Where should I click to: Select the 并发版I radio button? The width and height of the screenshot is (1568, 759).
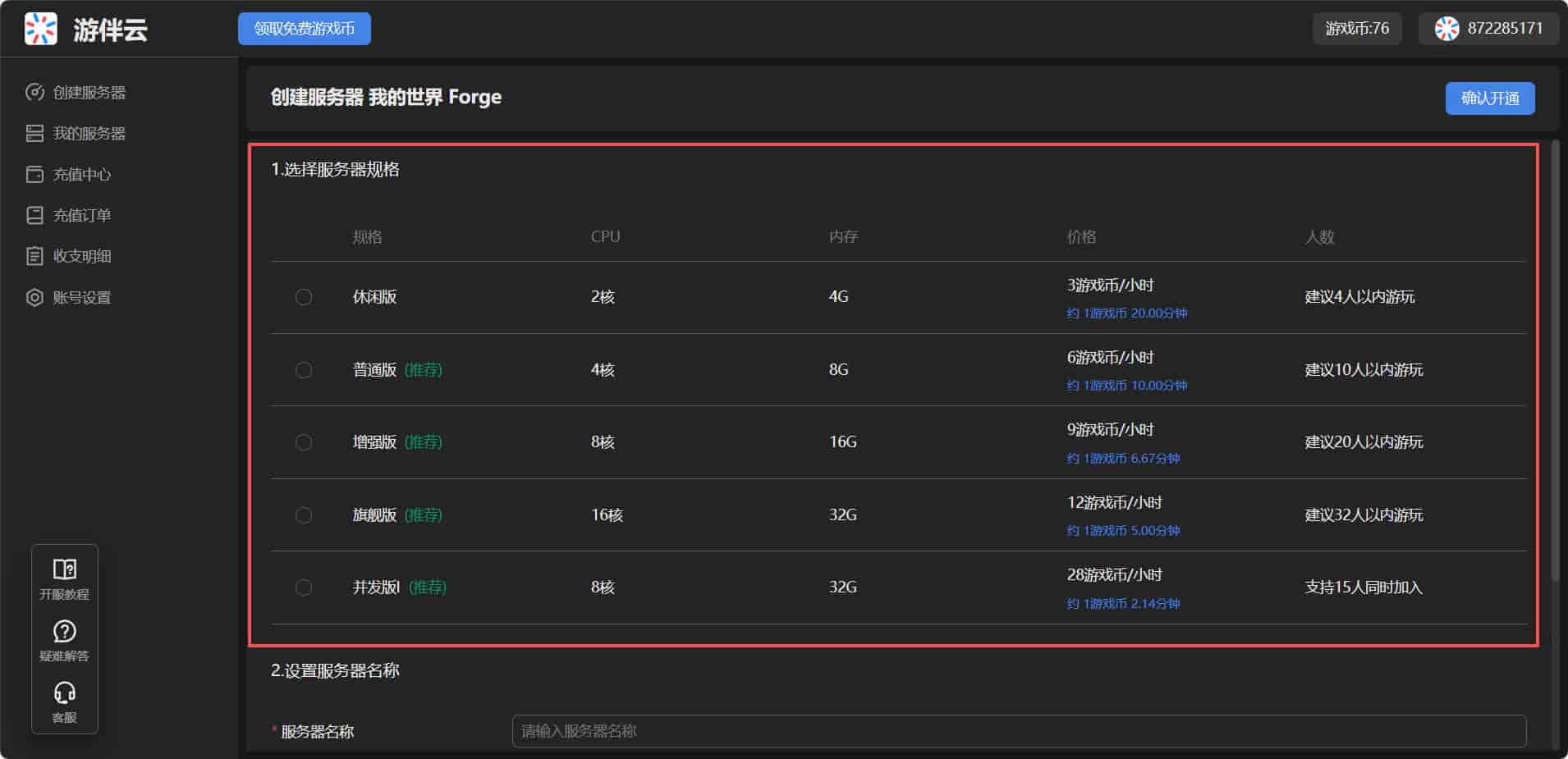304,588
